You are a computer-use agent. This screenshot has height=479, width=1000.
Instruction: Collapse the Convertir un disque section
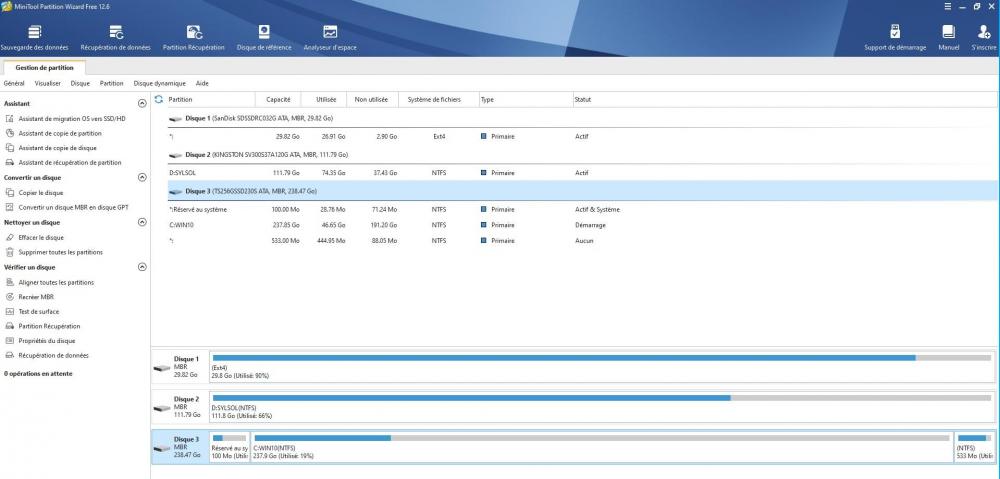[x=142, y=178]
